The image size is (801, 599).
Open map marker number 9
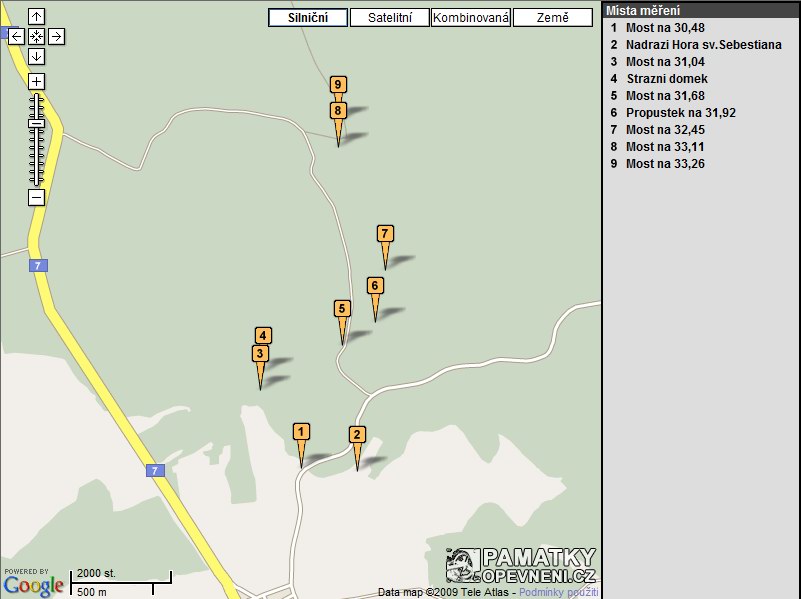339,85
